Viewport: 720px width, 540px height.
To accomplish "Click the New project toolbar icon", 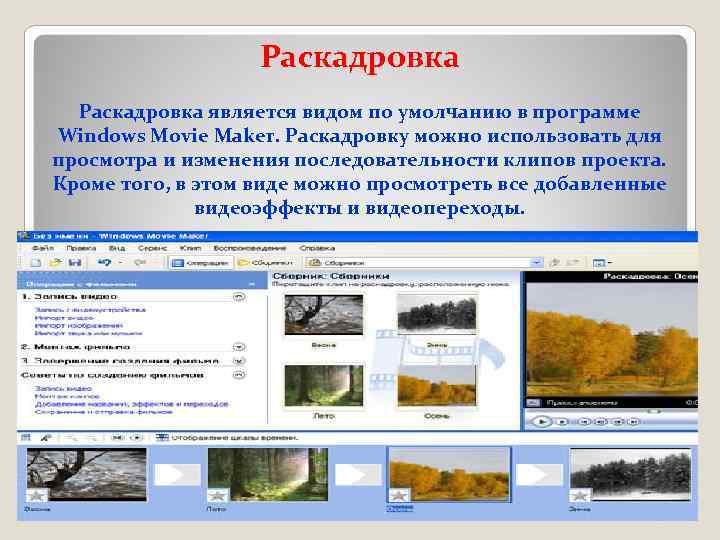I will coord(36,263).
